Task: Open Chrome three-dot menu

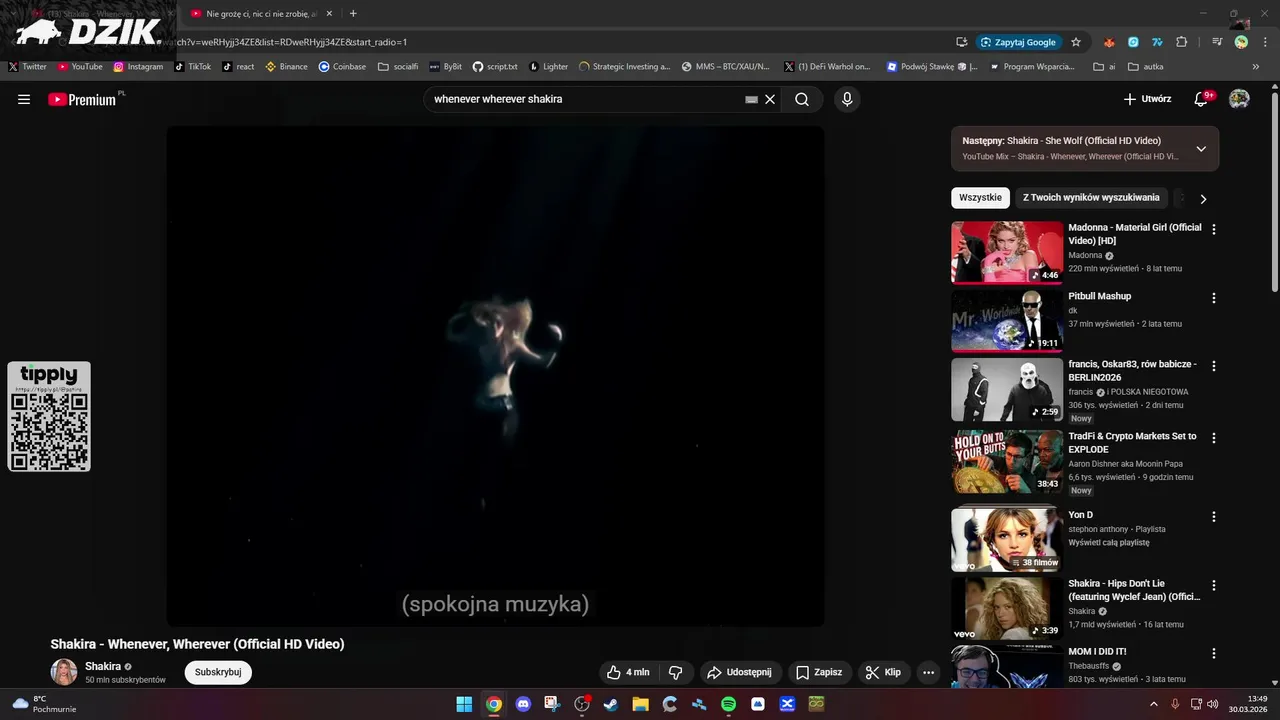Action: pos(1265,42)
